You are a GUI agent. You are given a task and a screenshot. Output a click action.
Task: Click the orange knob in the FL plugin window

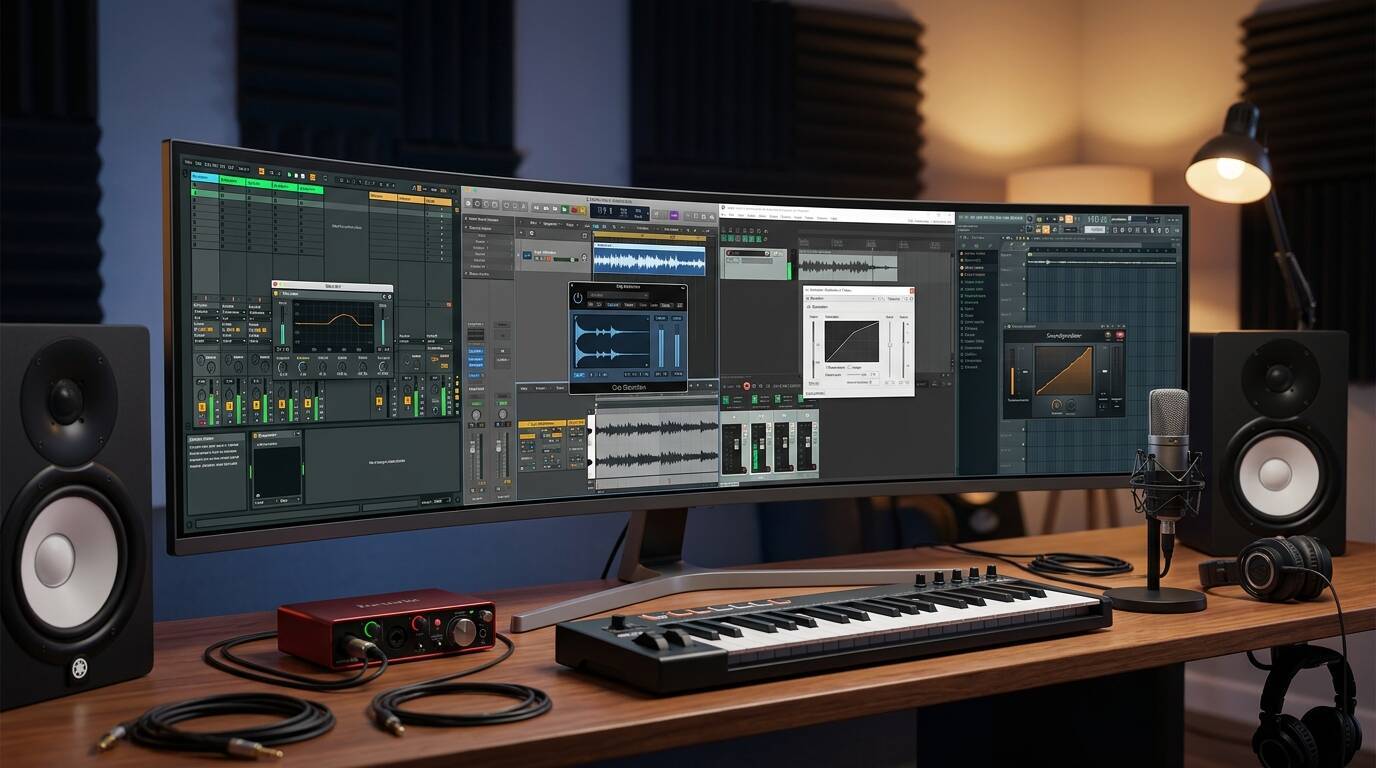tap(1056, 405)
